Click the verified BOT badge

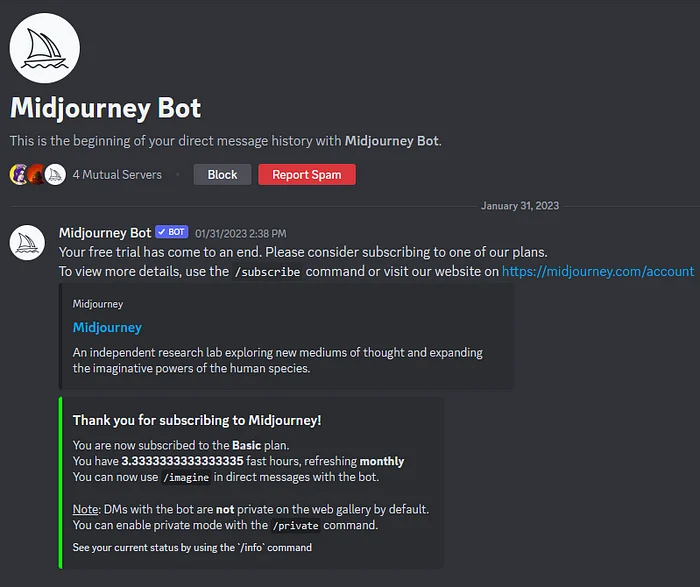click(172, 232)
